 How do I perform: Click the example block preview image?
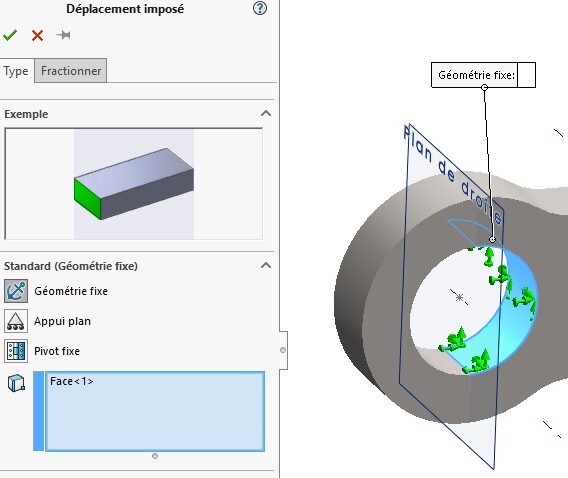click(134, 184)
